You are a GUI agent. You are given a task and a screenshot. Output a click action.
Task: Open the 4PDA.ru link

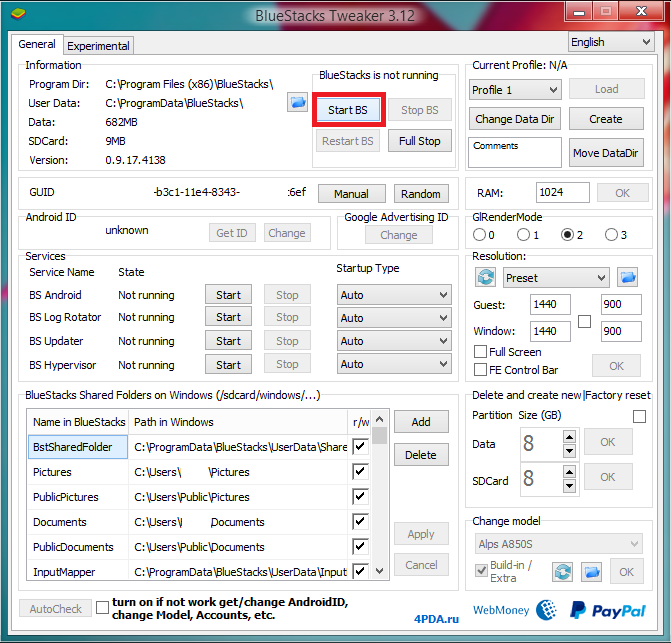pos(436,619)
